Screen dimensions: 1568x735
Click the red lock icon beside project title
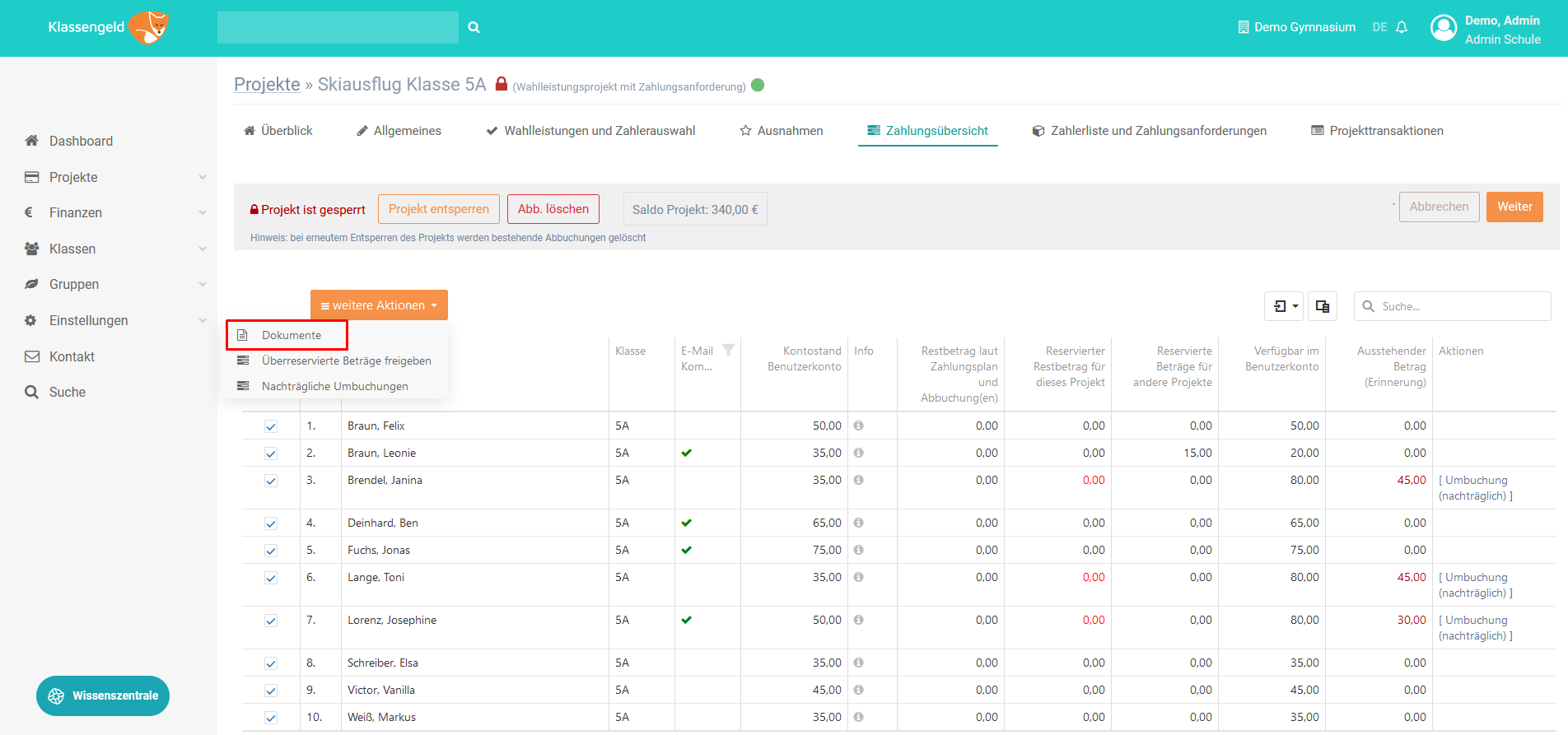point(502,84)
